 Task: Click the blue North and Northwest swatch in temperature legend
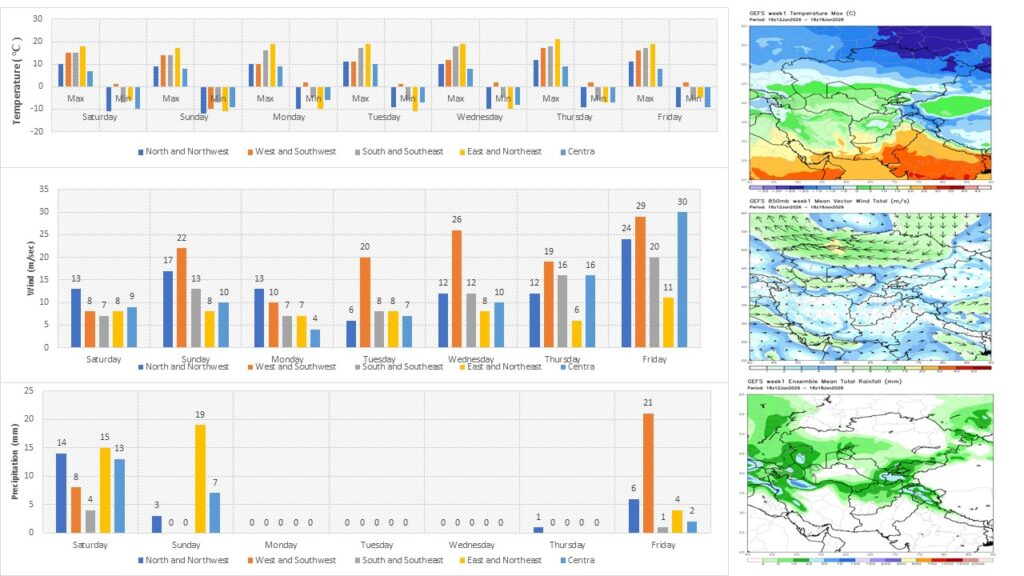(141, 152)
